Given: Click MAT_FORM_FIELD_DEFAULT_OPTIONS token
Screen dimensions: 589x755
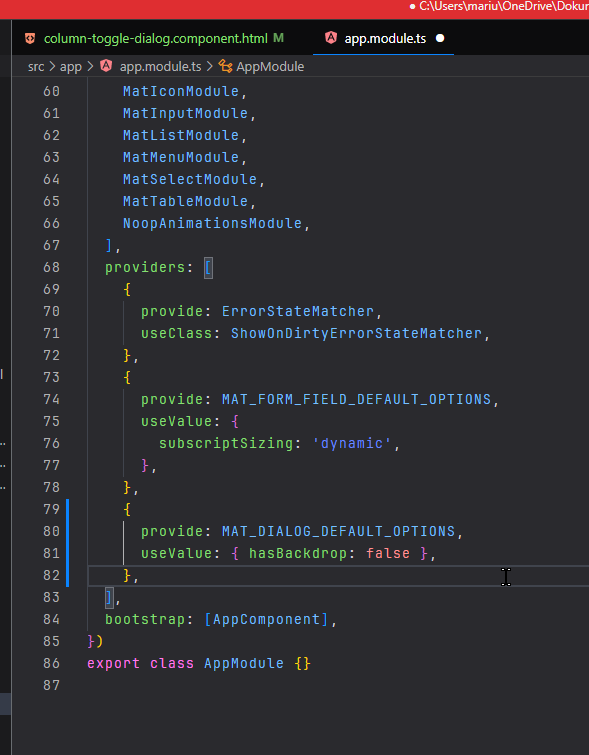Looking at the screenshot, I should click(356, 399).
